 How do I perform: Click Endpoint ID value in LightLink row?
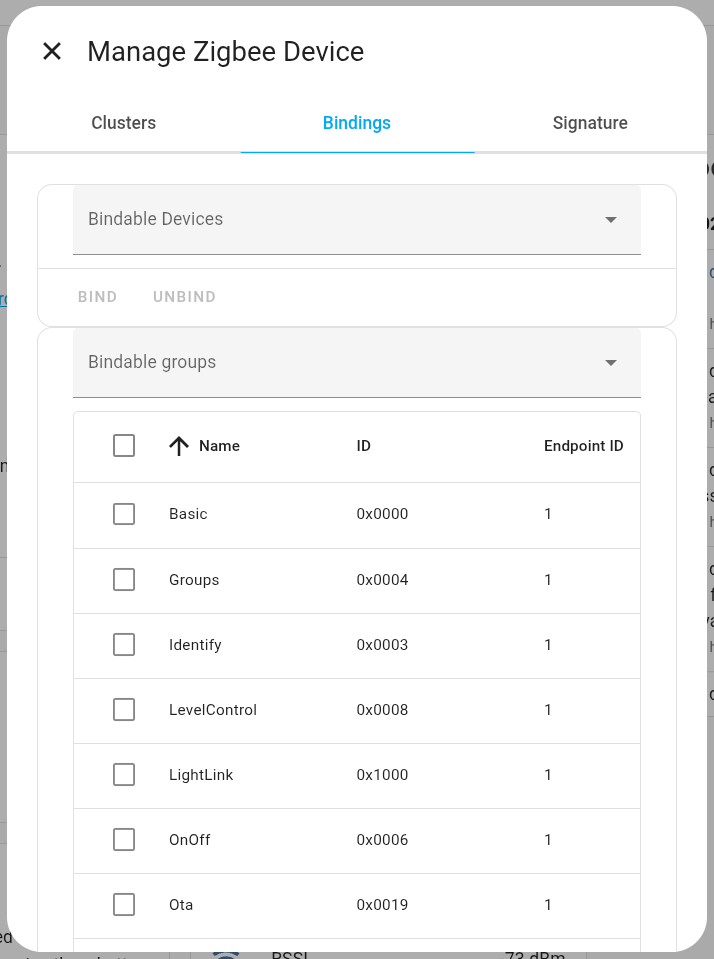pos(548,775)
